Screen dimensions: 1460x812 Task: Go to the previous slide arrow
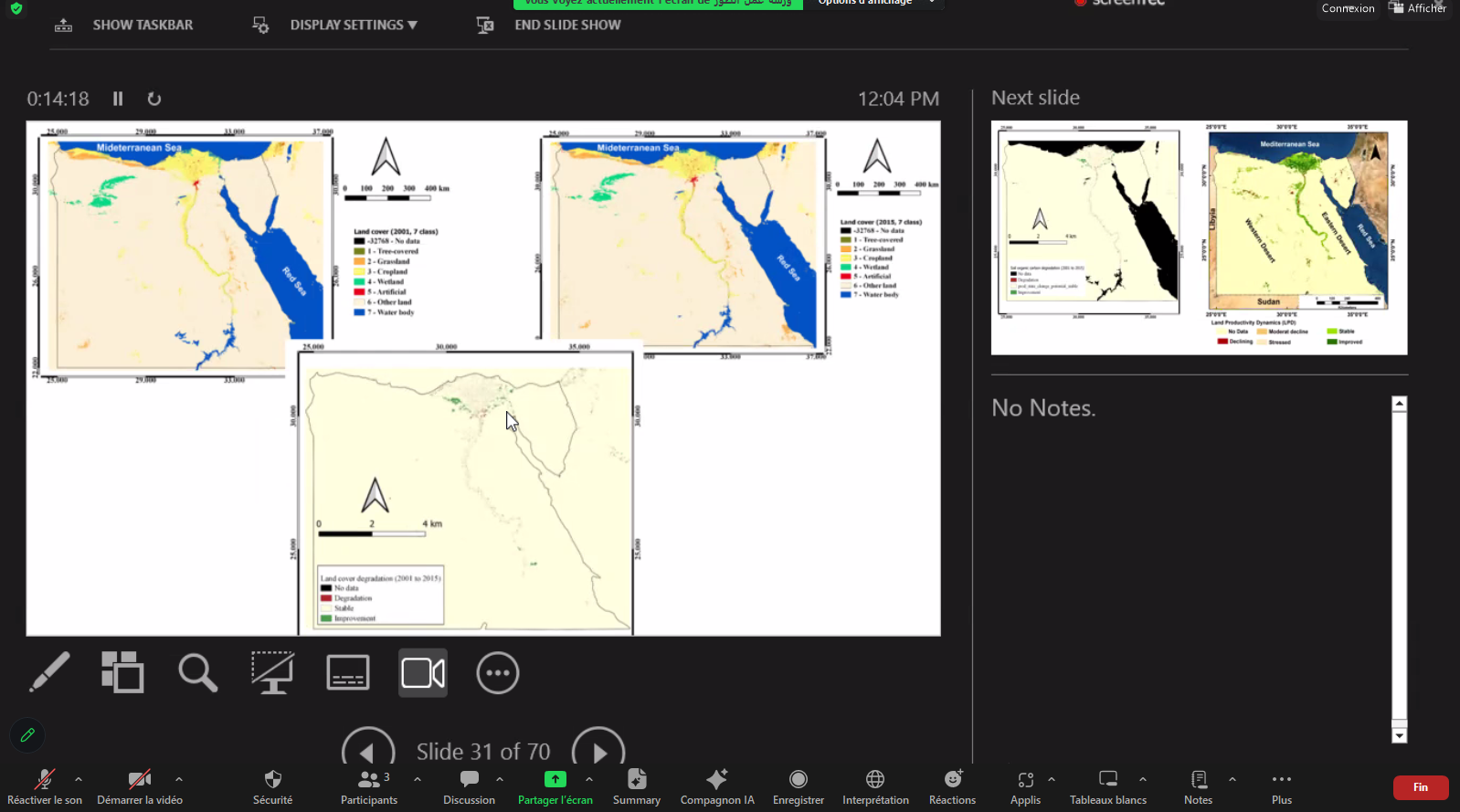click(368, 751)
